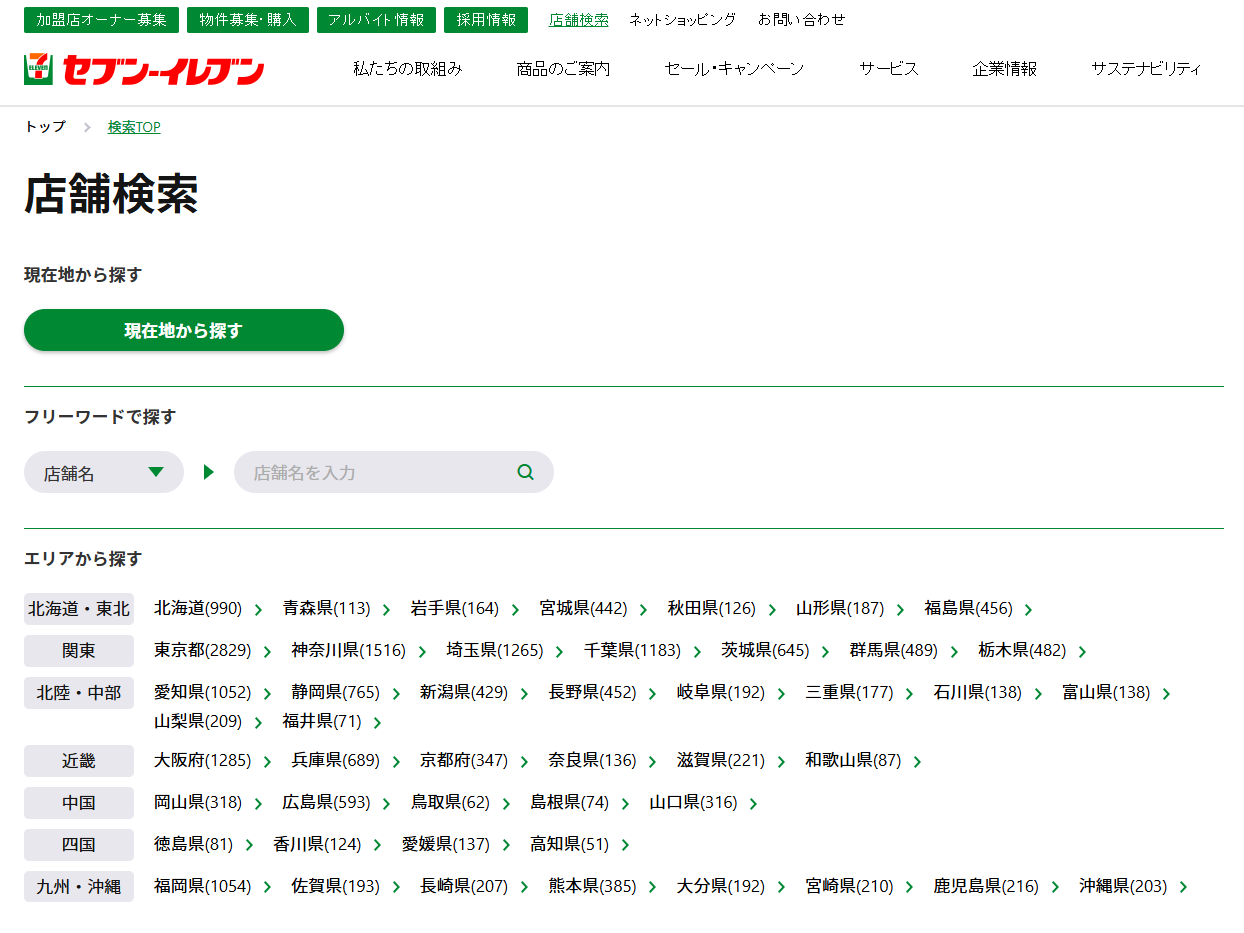Open 商品のご案内 menu
The image size is (1244, 933).
click(563, 69)
